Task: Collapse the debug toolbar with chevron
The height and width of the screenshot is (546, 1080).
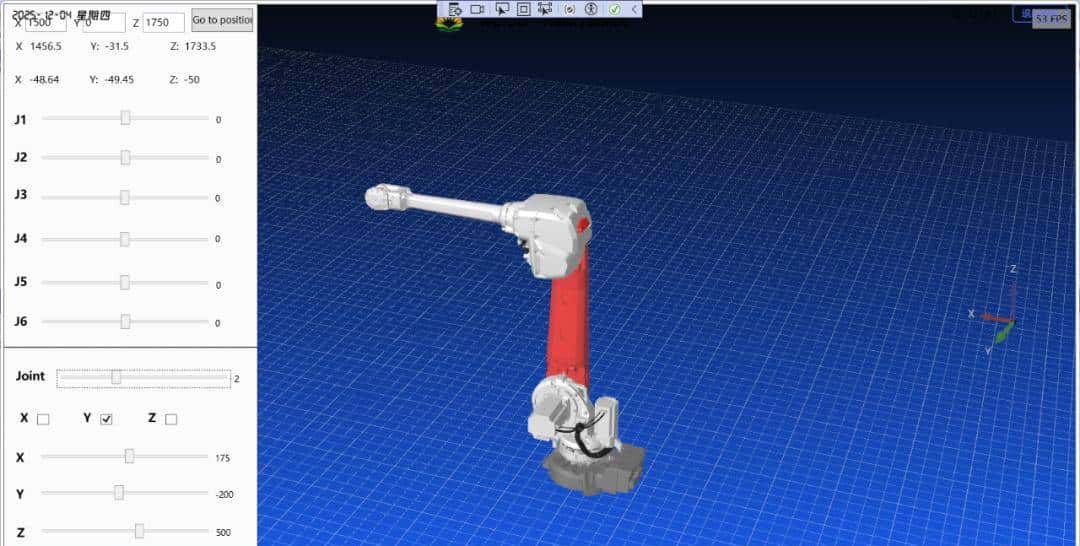Action: pyautogui.click(x=634, y=9)
